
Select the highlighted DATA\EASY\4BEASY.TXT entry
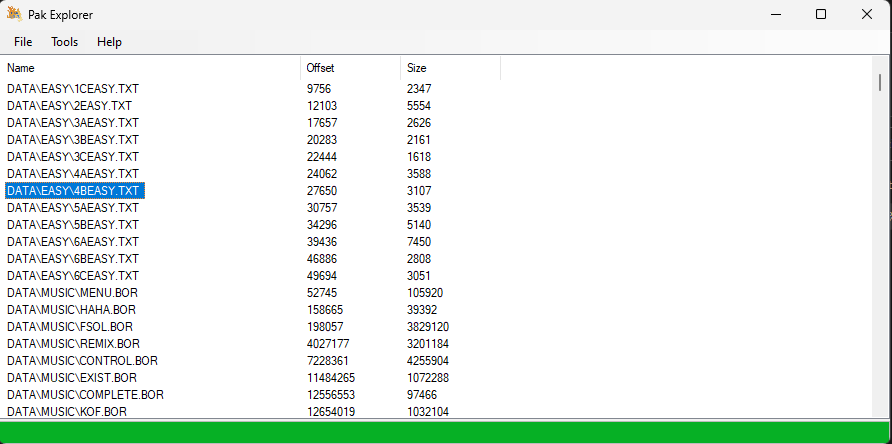(75, 191)
